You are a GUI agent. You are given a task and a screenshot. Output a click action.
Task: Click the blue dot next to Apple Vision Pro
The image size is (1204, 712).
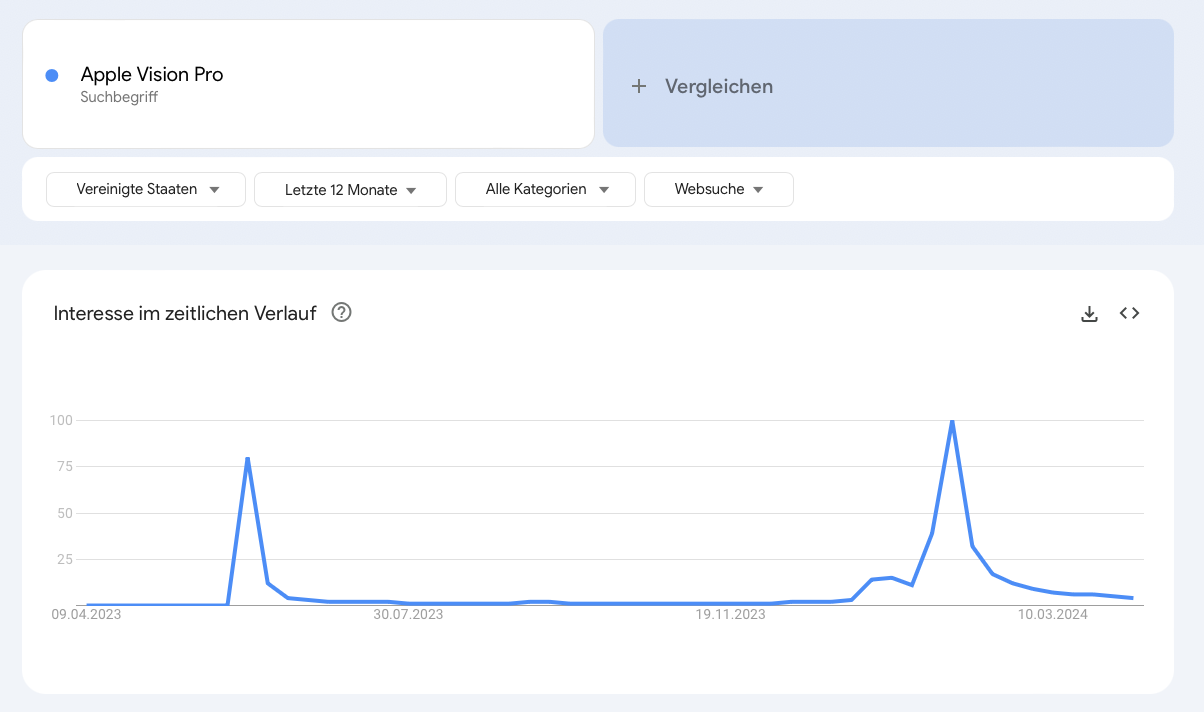52,75
